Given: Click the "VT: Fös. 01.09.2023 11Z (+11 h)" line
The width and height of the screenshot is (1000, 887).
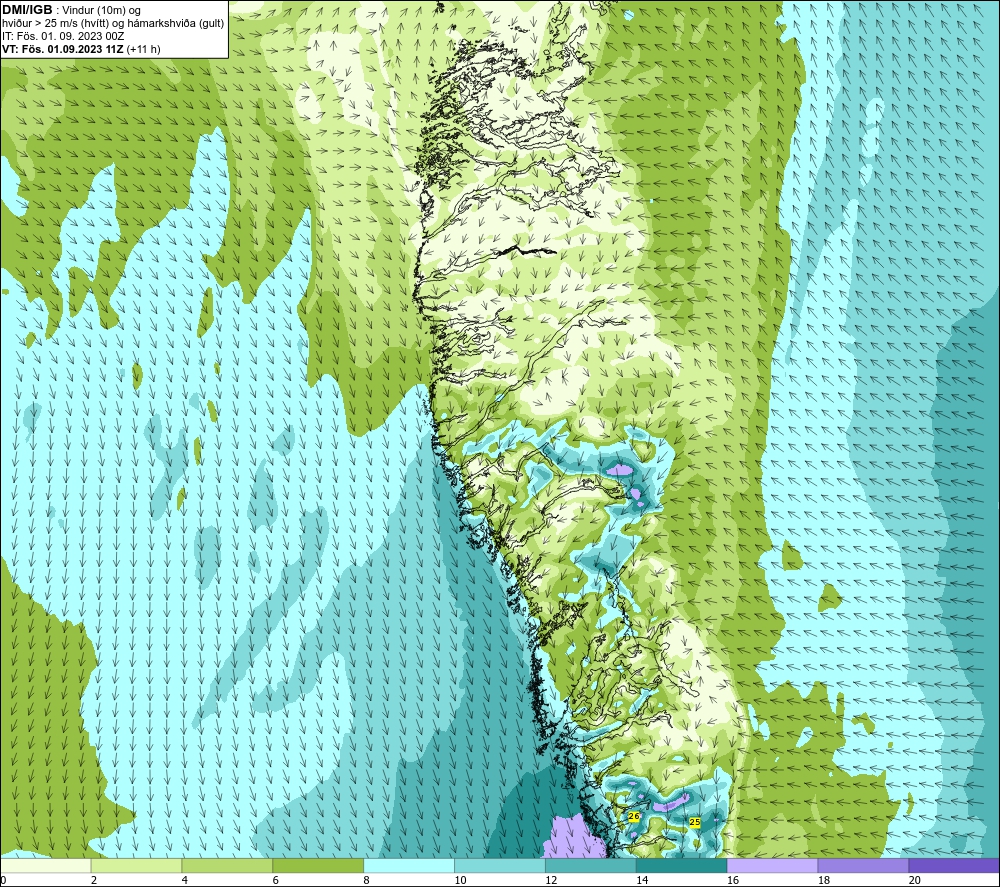Looking at the screenshot, I should [x=82, y=49].
